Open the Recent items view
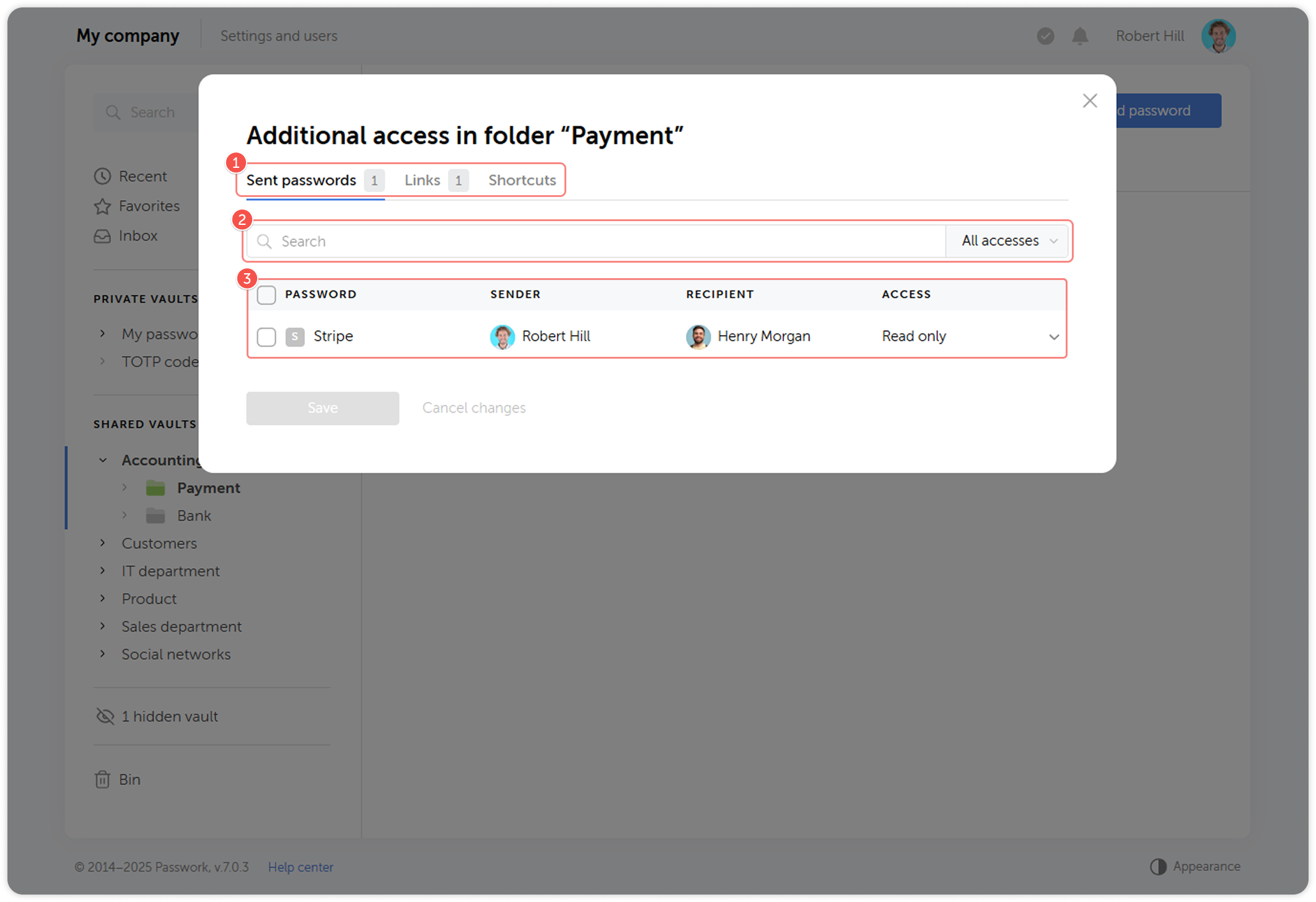 point(142,176)
